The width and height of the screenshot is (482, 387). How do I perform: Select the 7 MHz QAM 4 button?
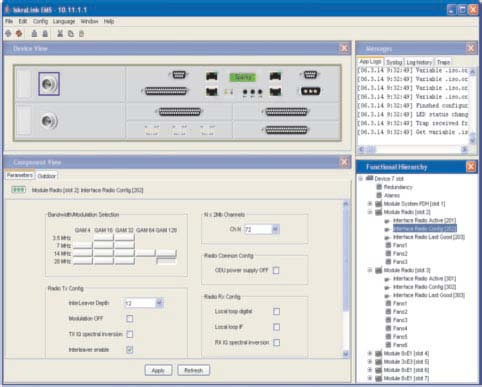coord(83,246)
